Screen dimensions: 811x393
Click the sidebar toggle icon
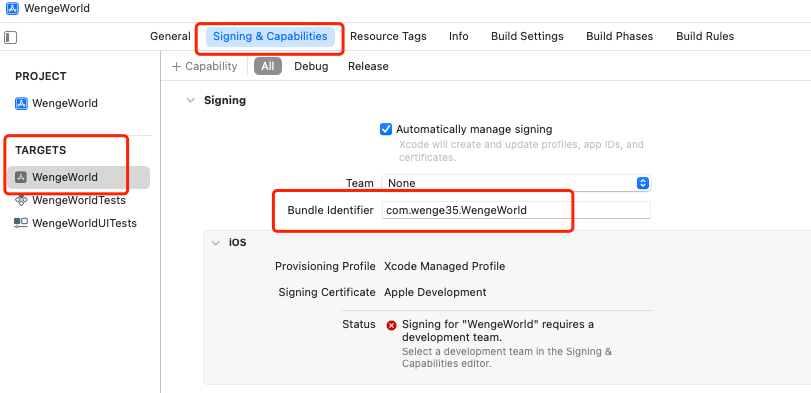coord(10,37)
